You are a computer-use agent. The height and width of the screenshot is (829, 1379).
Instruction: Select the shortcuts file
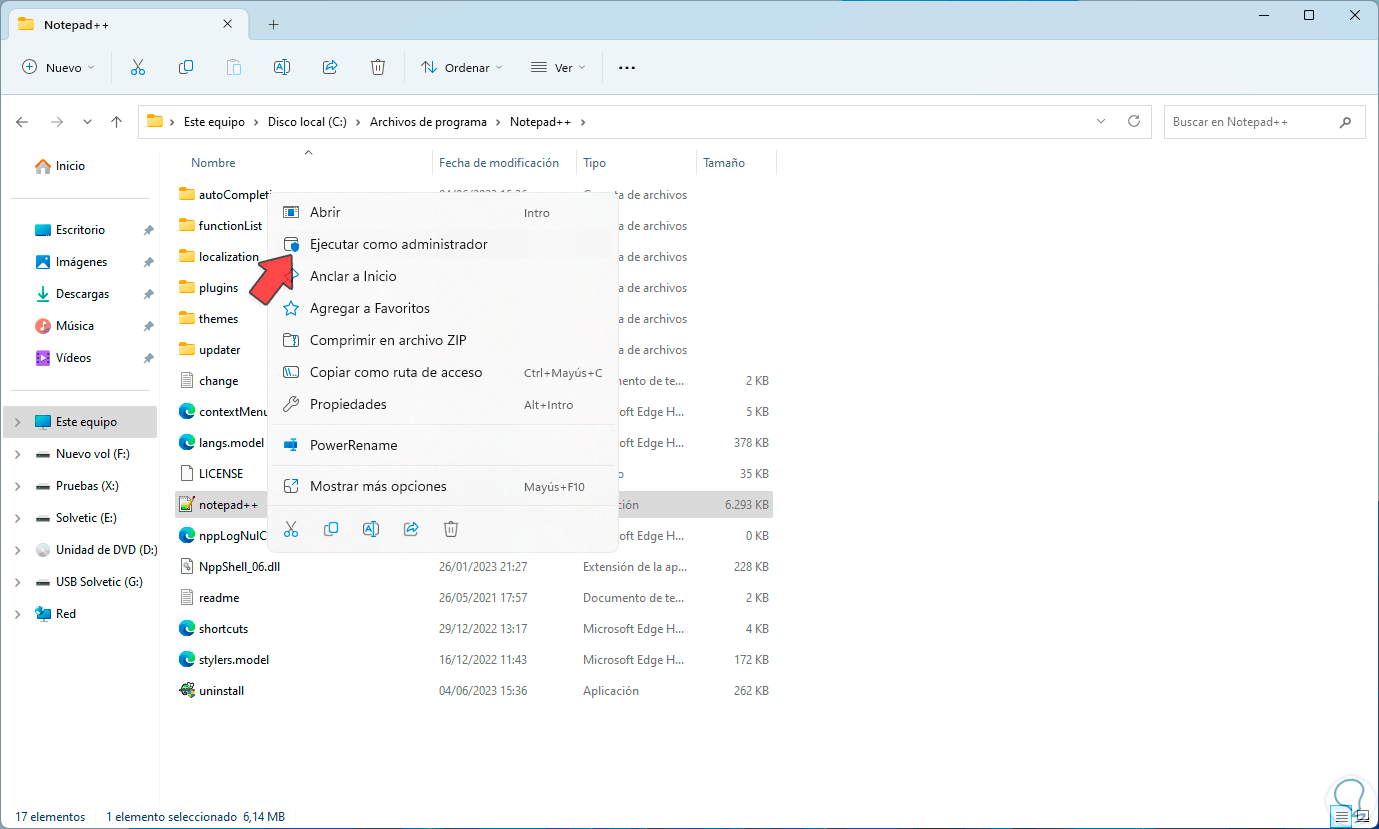pos(223,629)
